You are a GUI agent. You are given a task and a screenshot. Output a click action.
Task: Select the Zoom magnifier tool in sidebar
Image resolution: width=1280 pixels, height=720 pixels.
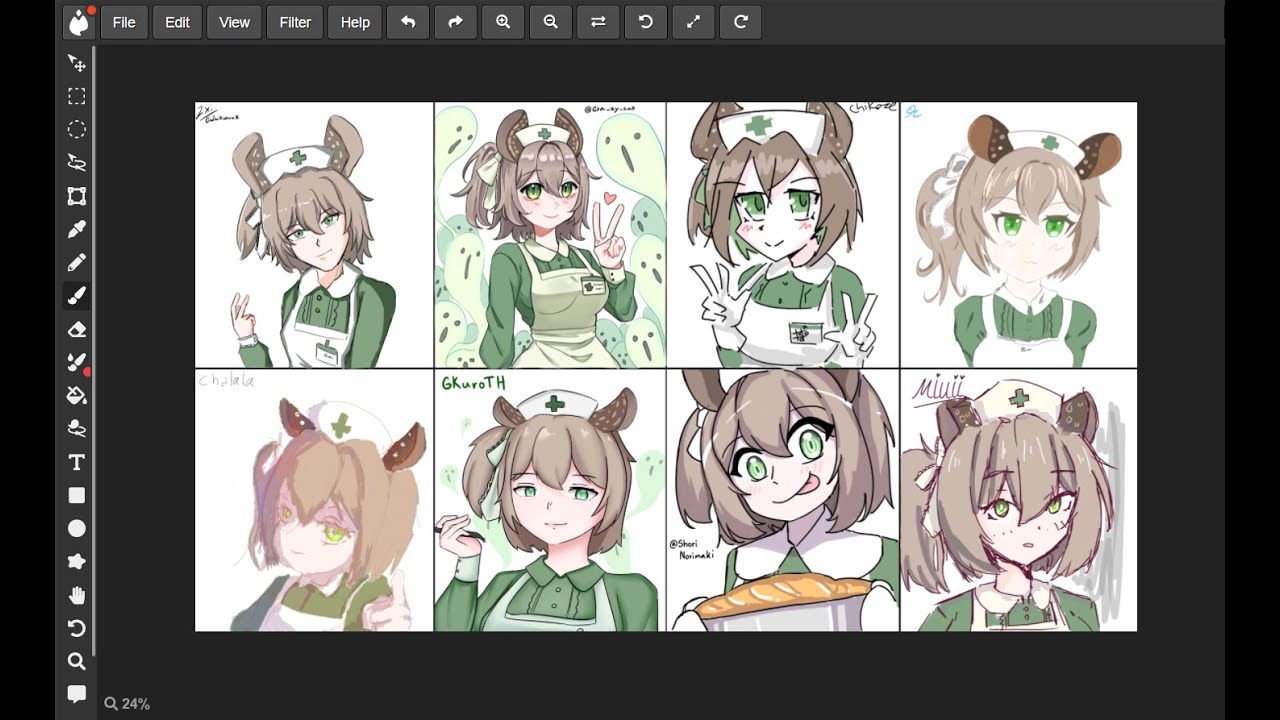(76, 661)
